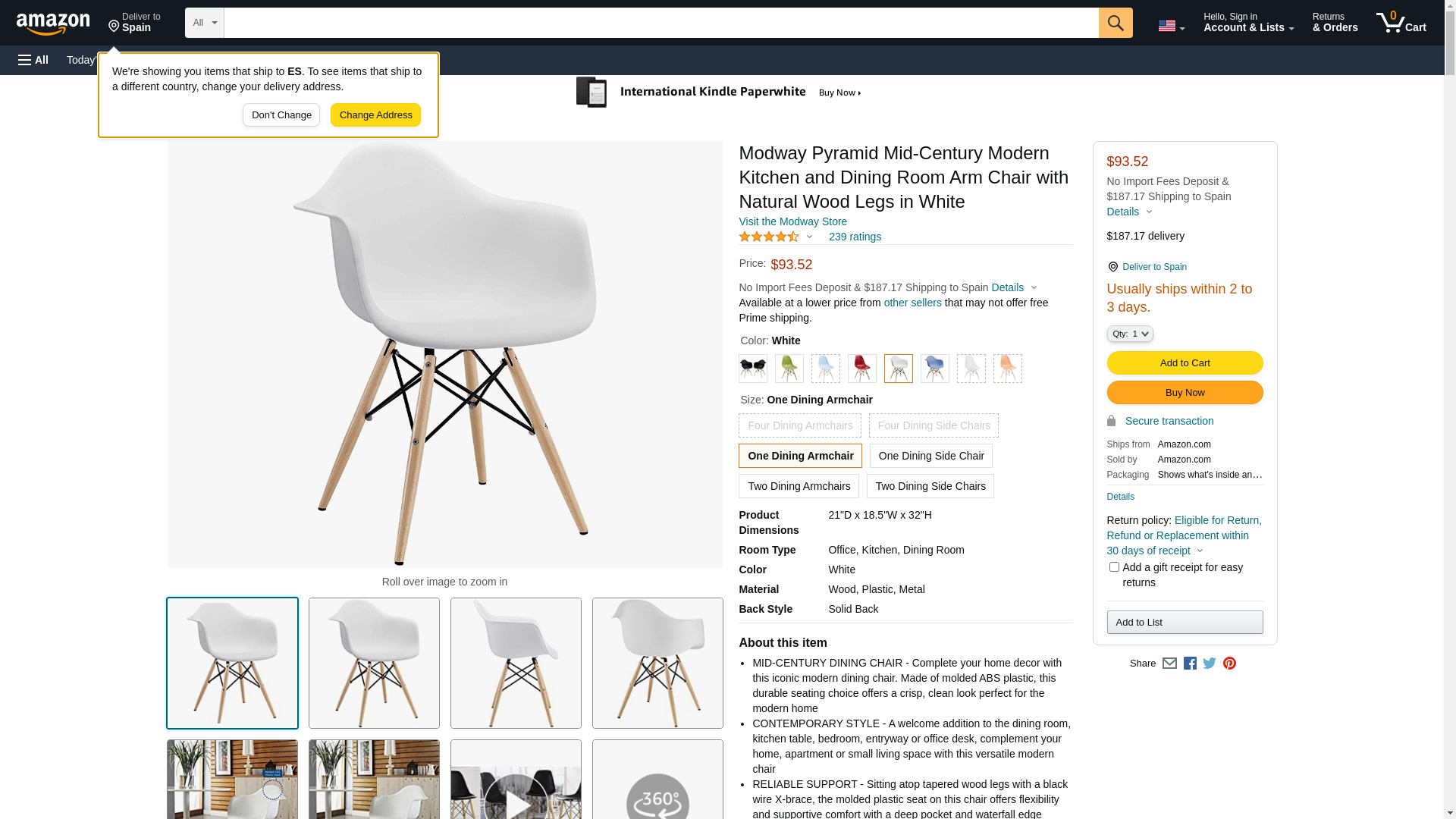Choose Two Dining Armchairs size option
The height and width of the screenshot is (819, 1456).
pyautogui.click(x=799, y=486)
